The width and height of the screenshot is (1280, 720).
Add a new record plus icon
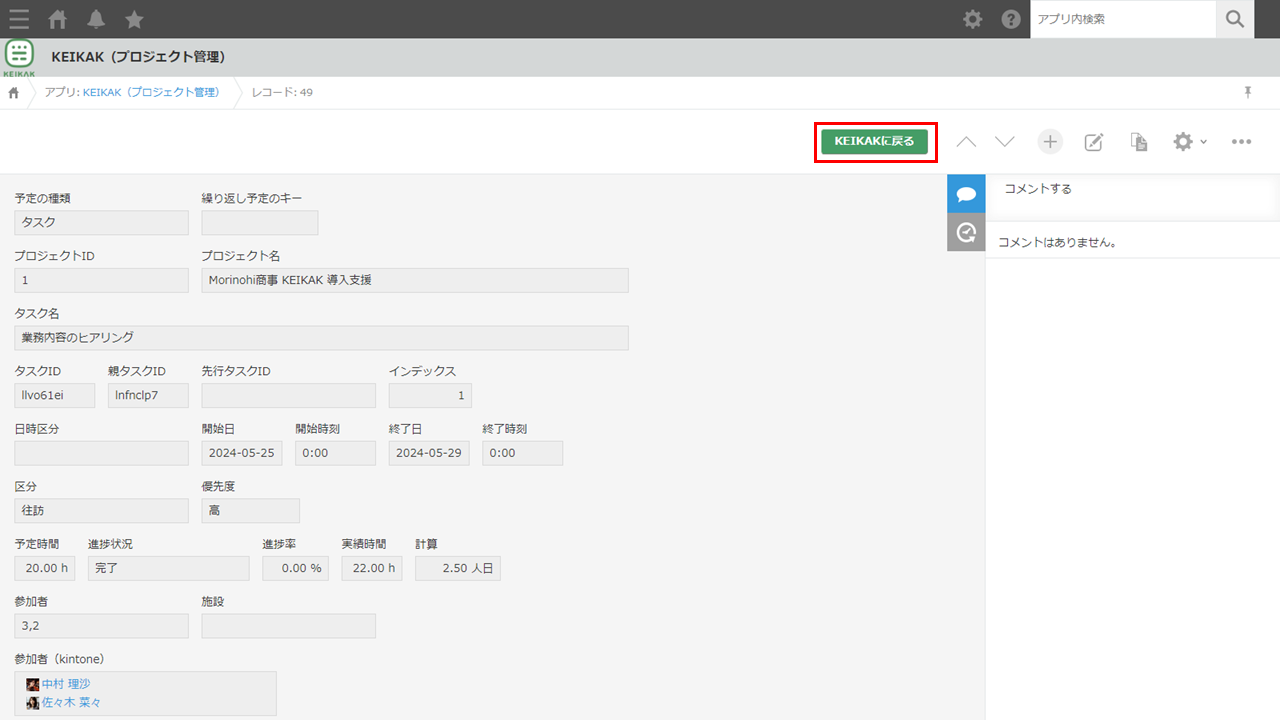(1049, 142)
